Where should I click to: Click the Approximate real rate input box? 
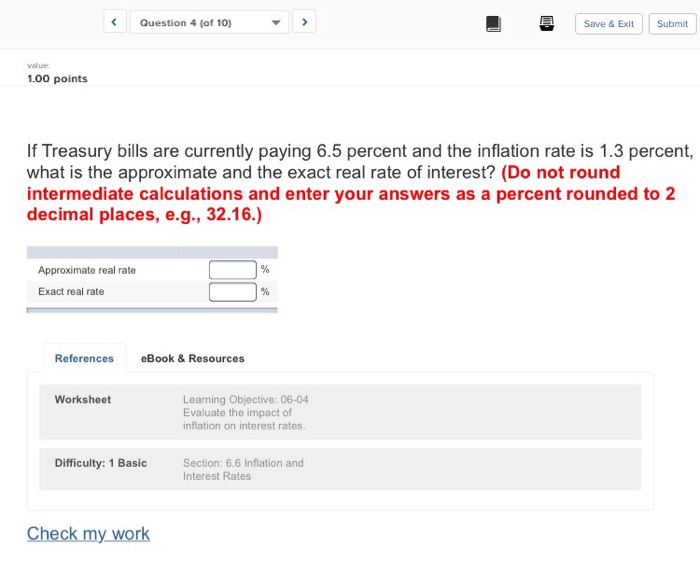click(232, 270)
